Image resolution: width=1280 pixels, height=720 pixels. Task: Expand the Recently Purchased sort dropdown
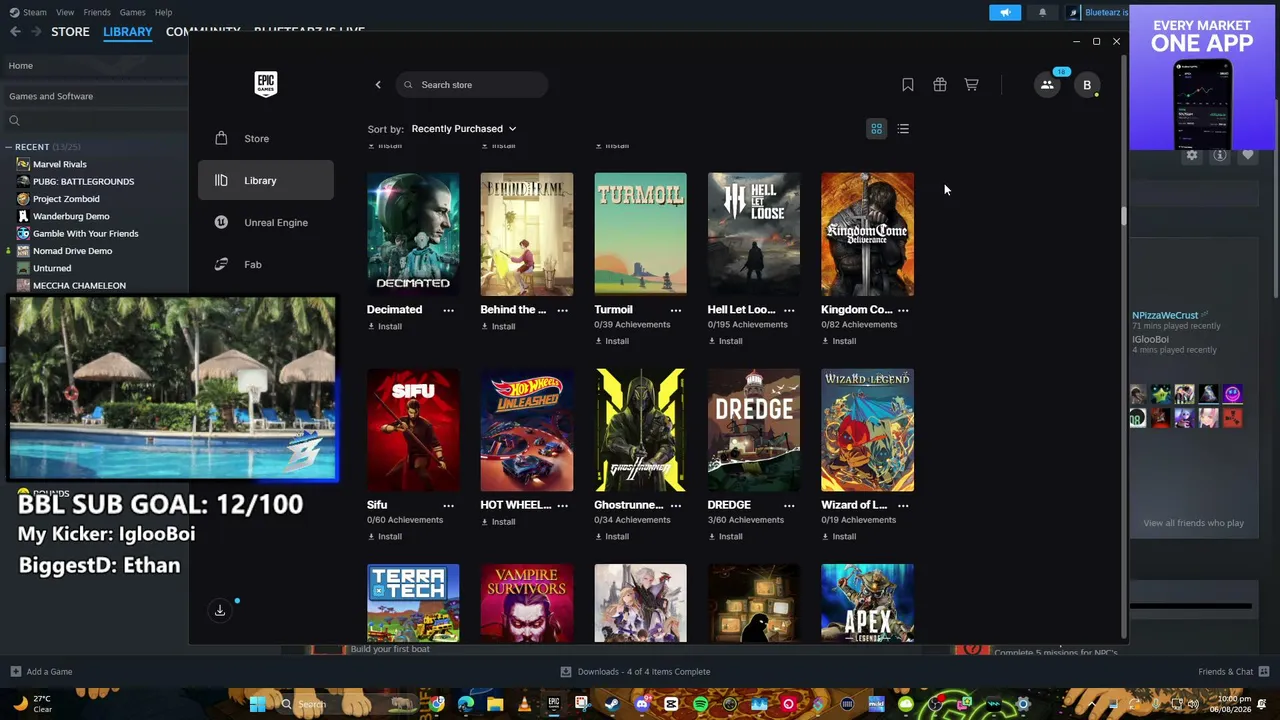[464, 129]
